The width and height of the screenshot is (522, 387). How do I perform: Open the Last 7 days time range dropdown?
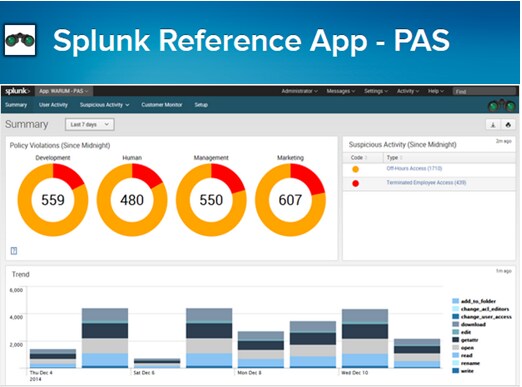[90, 124]
